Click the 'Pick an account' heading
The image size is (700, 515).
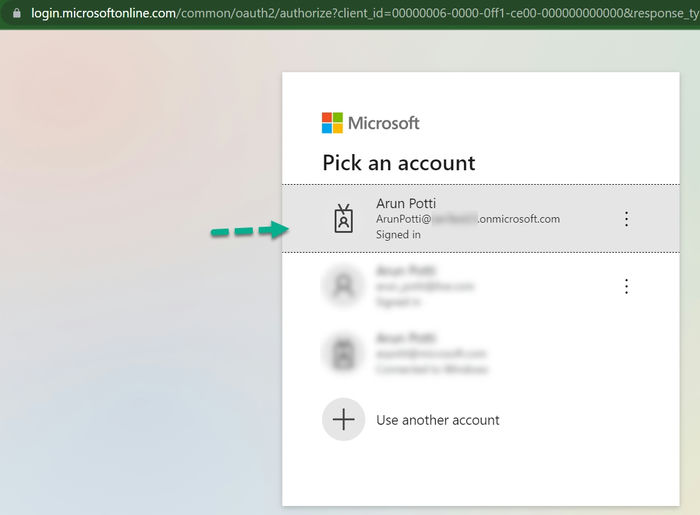(x=399, y=163)
